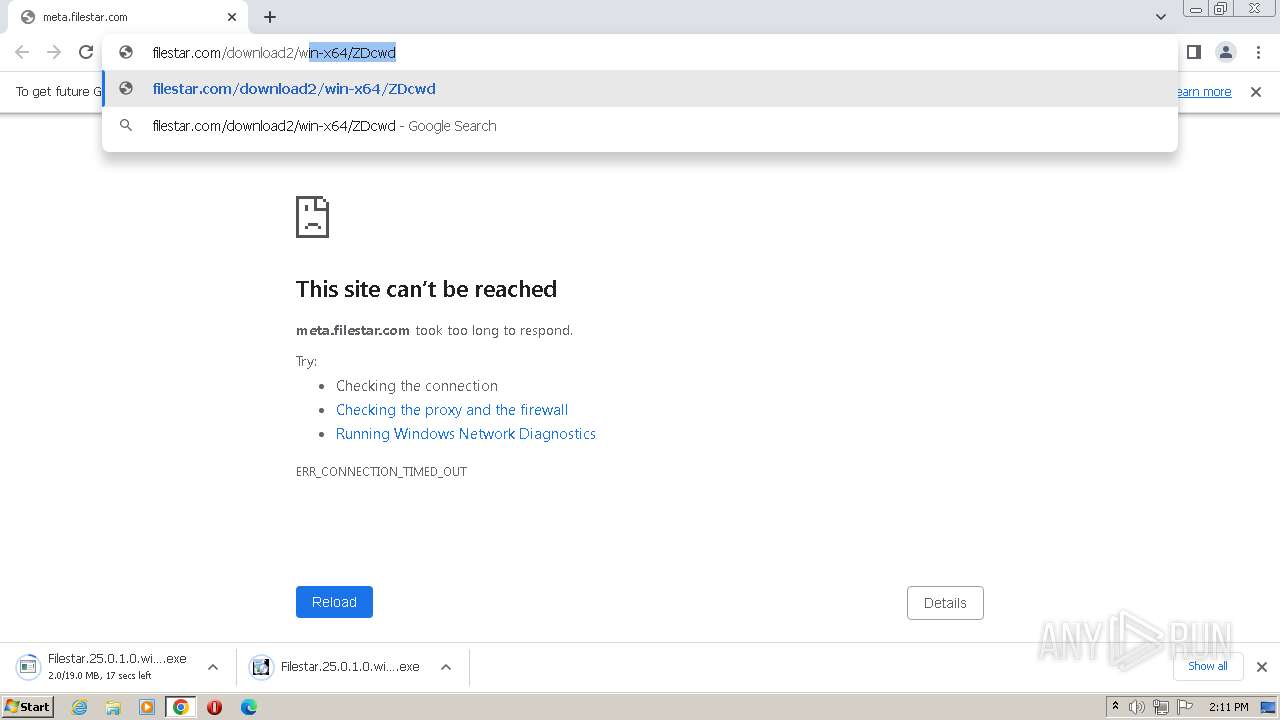Toggle the browser side panel icon
Viewport: 1280px width, 720px height.
(1194, 52)
